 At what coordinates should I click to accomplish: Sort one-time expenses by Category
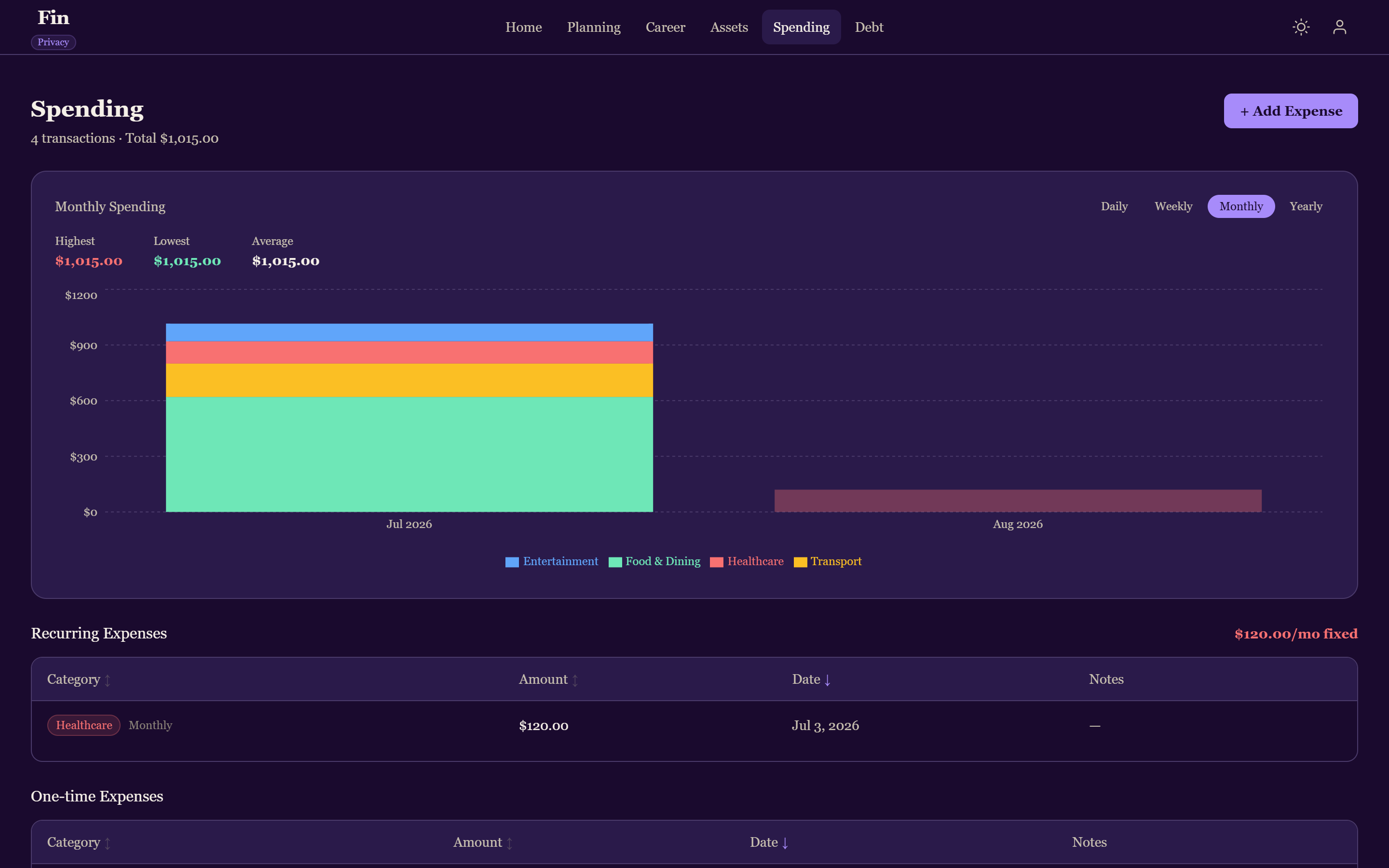(79, 842)
